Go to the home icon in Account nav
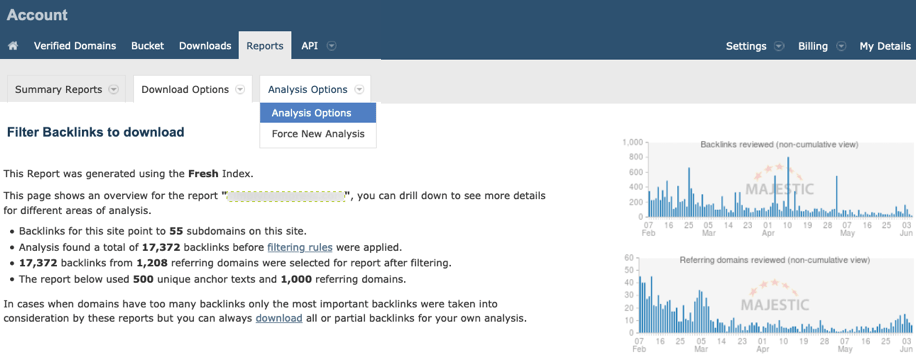 [13, 46]
